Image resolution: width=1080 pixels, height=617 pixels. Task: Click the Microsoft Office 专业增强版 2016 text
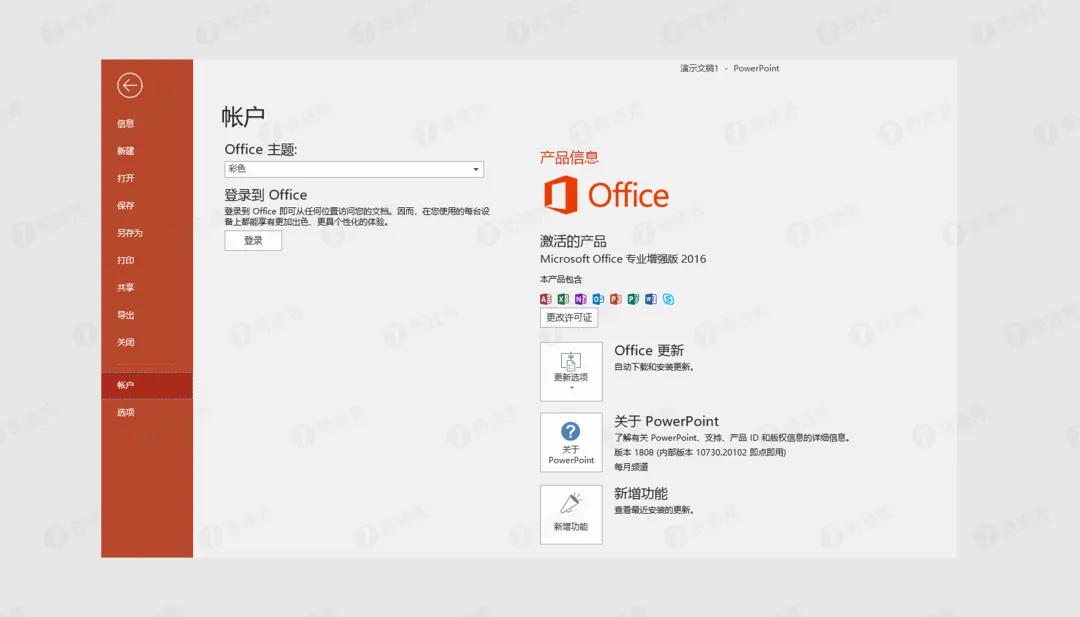tap(623, 259)
